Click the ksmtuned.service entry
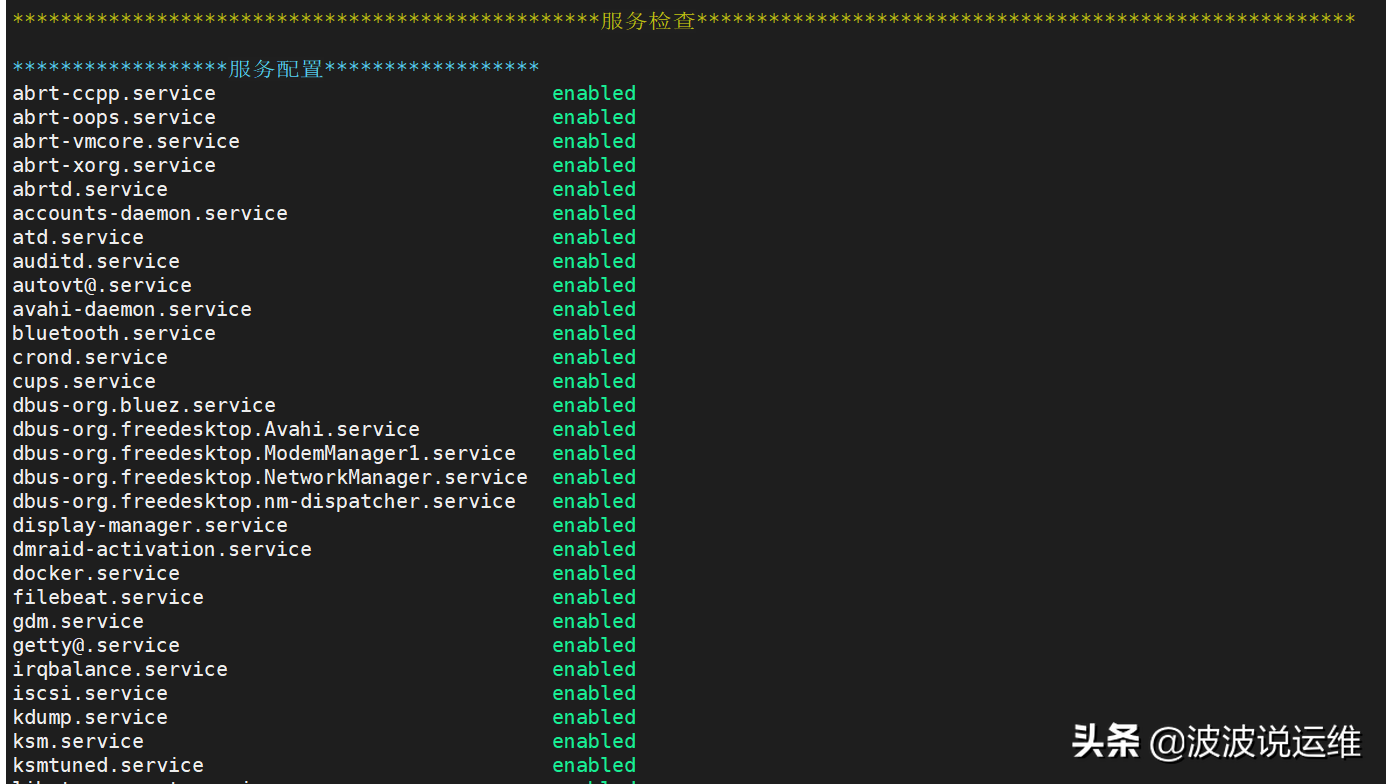 tap(108, 765)
